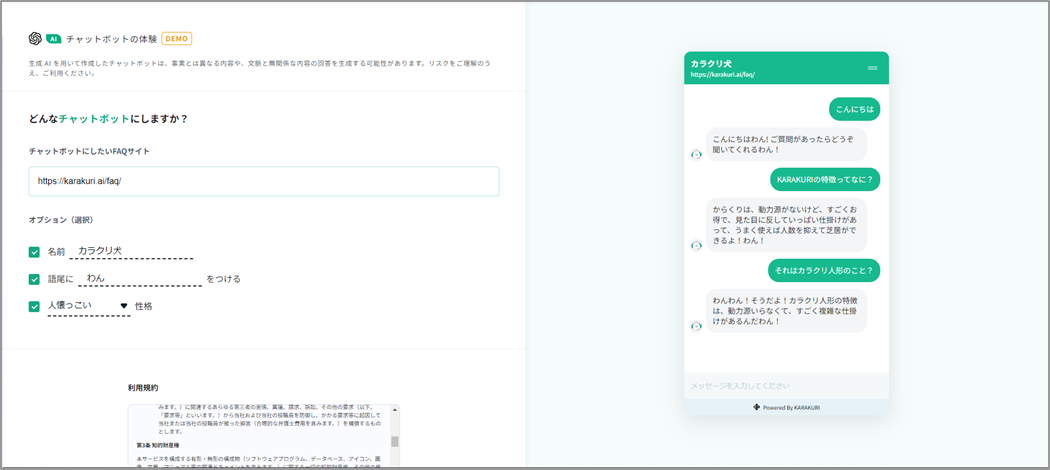Click the karakuri.ai/faq URL in chat header
The width and height of the screenshot is (1050, 470).
(x=723, y=75)
